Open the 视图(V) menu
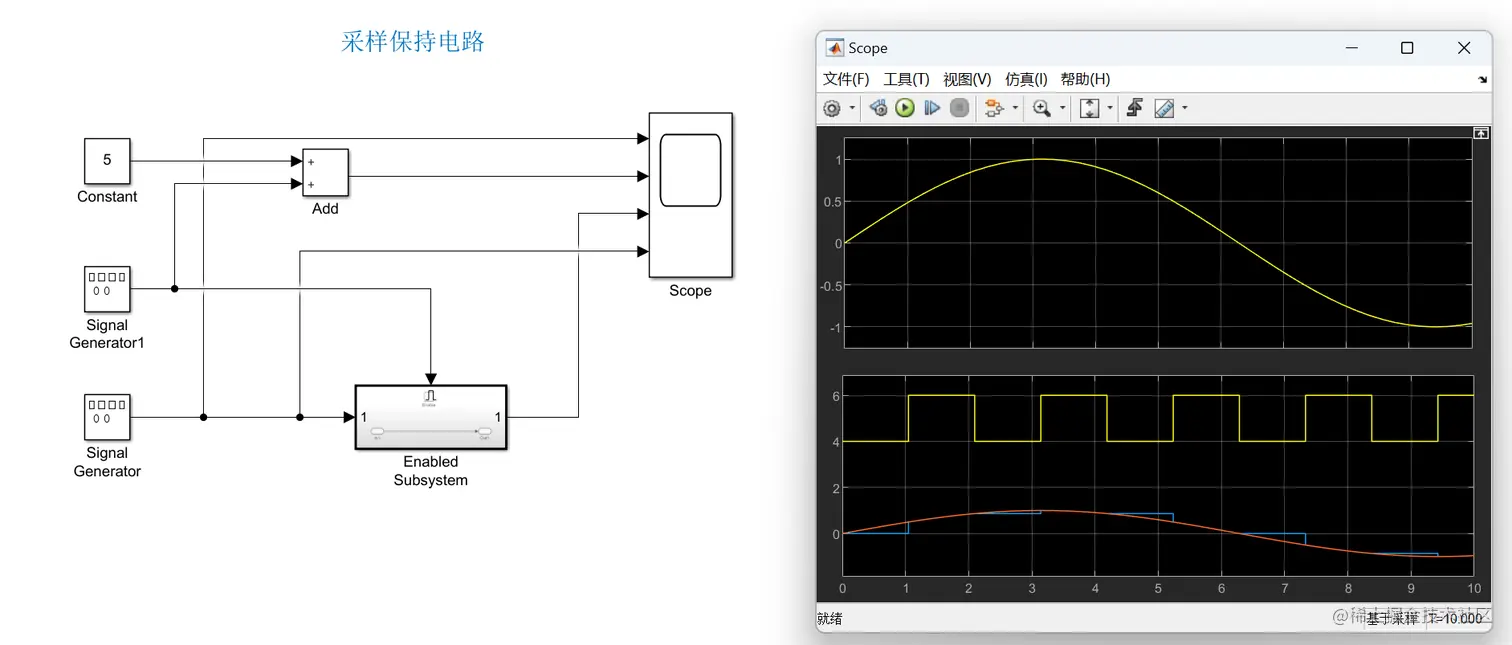The height and width of the screenshot is (645, 1512). point(967,79)
